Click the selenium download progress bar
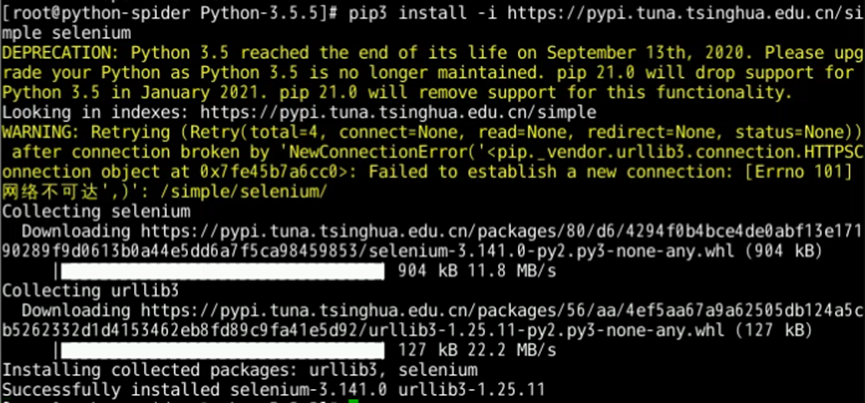Image resolution: width=865 pixels, height=403 pixels. (x=223, y=270)
